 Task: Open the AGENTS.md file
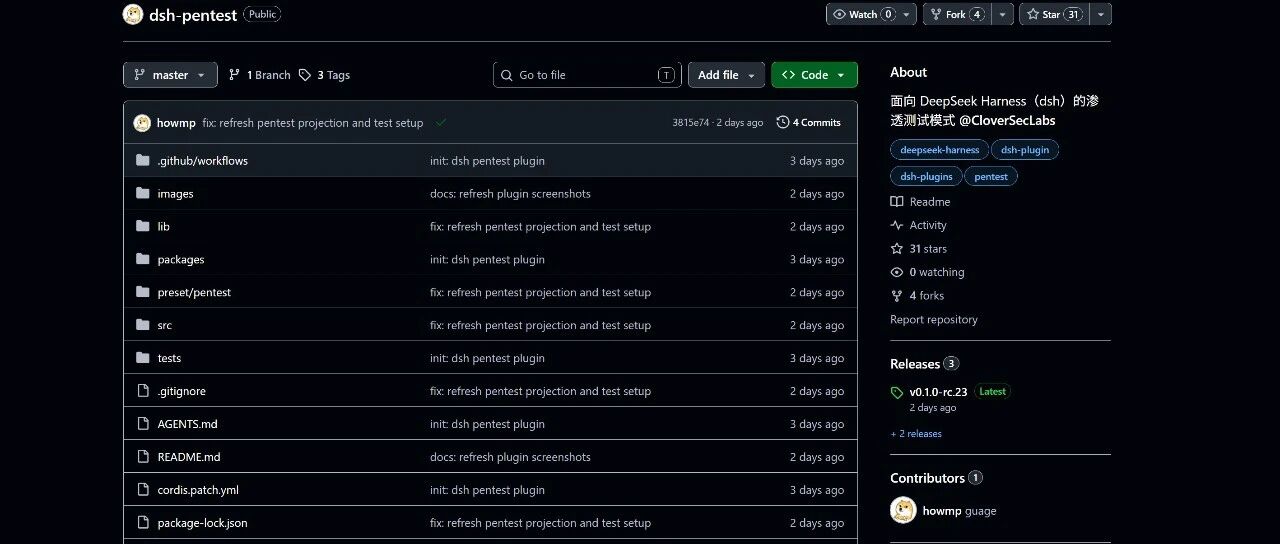pos(187,424)
